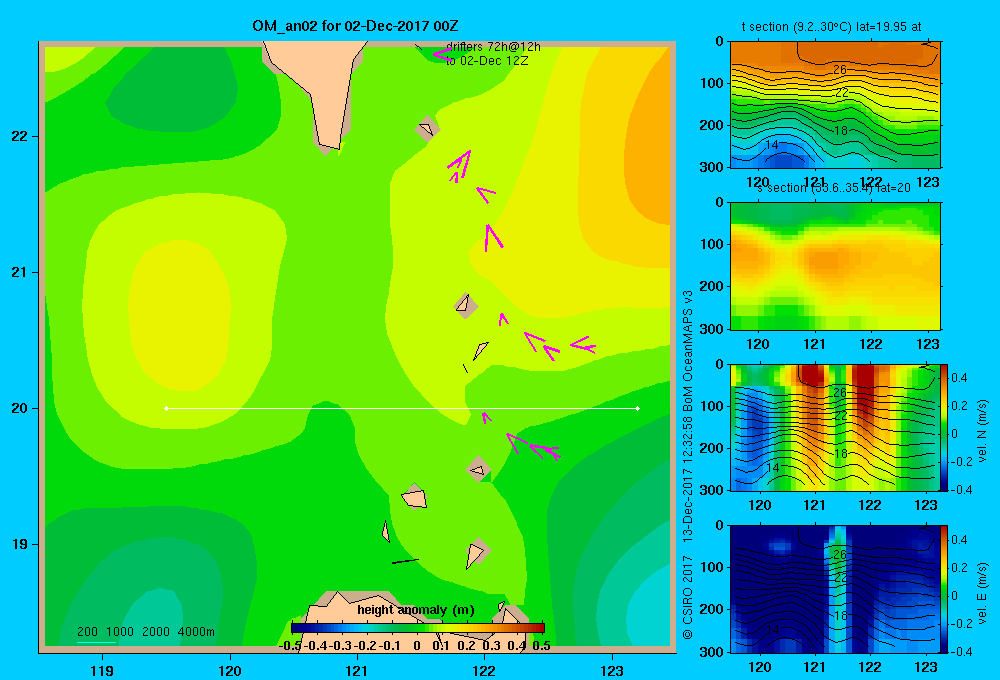Click the latitude 19 label on main map
Screen dimensions: 1000x680
20,544
